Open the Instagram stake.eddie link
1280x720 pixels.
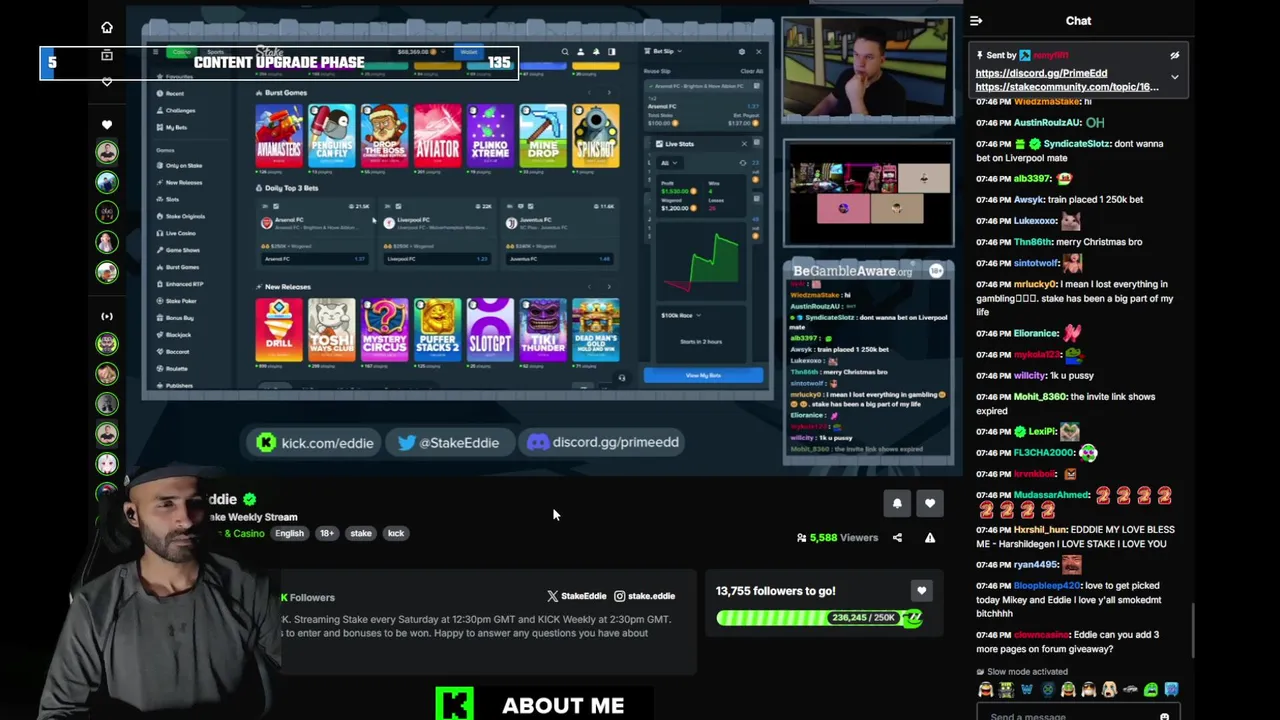coord(645,596)
